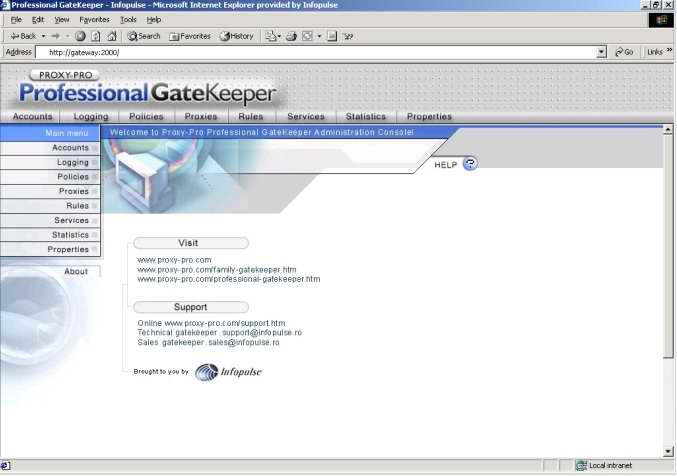Open the File menu
Viewport: 677px width, 476px height.
[x=16, y=20]
